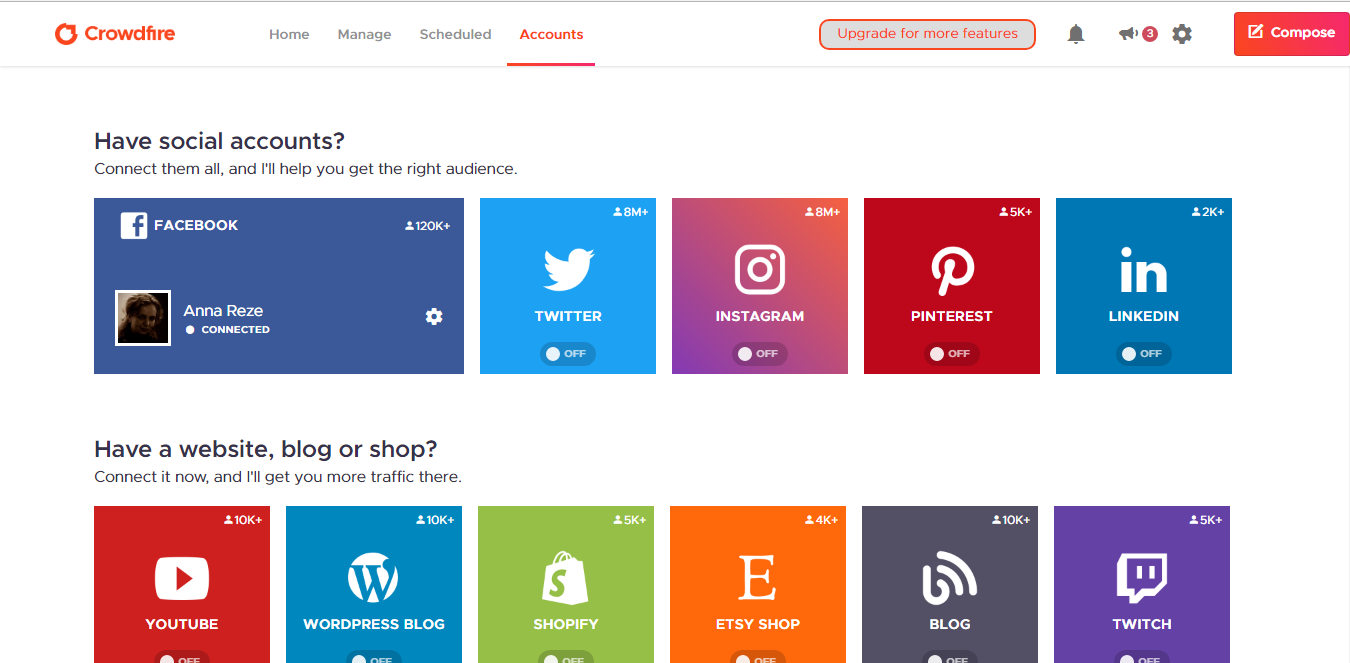Toggle Twitter connection on

coord(568,354)
